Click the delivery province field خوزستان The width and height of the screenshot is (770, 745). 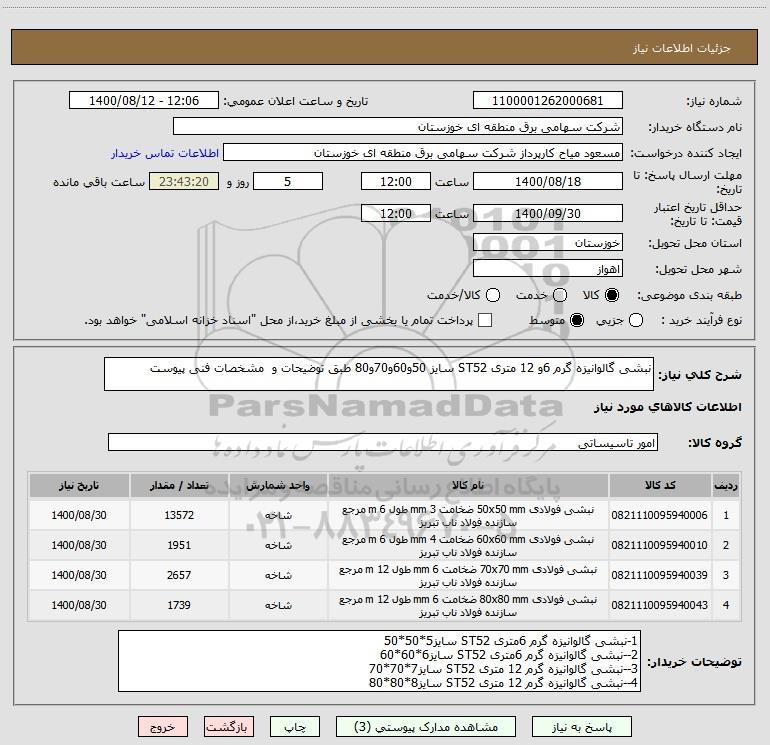548,242
